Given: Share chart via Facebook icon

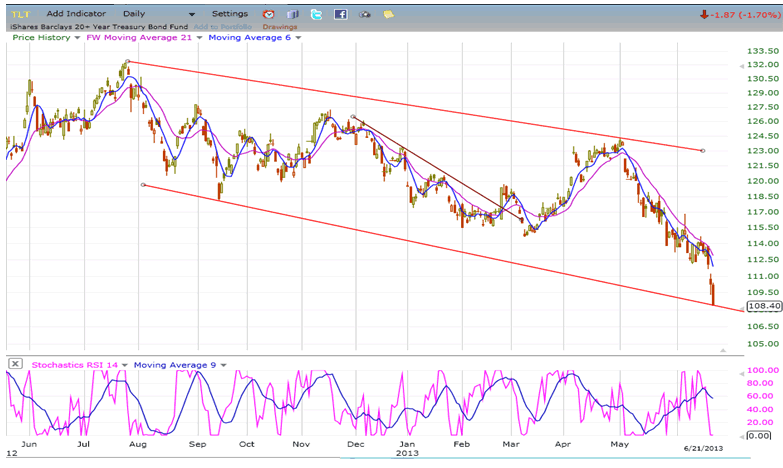Looking at the screenshot, I should [x=341, y=14].
